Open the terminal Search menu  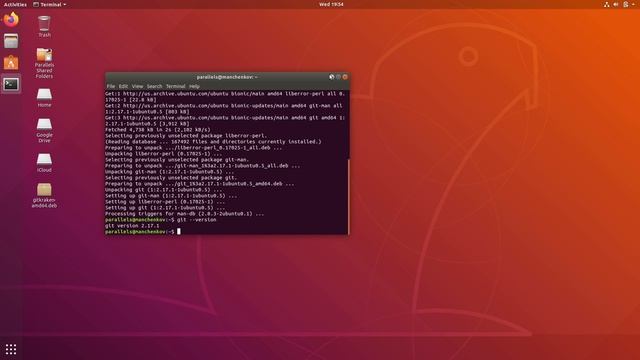point(154,87)
